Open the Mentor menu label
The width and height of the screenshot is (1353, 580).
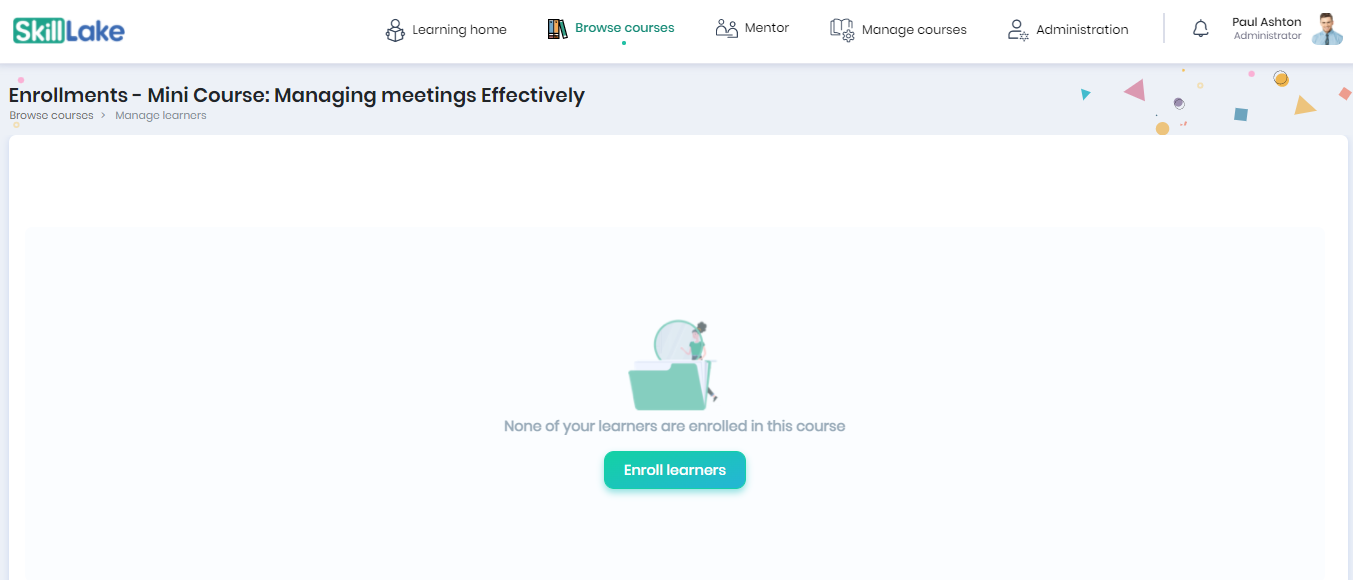767,28
